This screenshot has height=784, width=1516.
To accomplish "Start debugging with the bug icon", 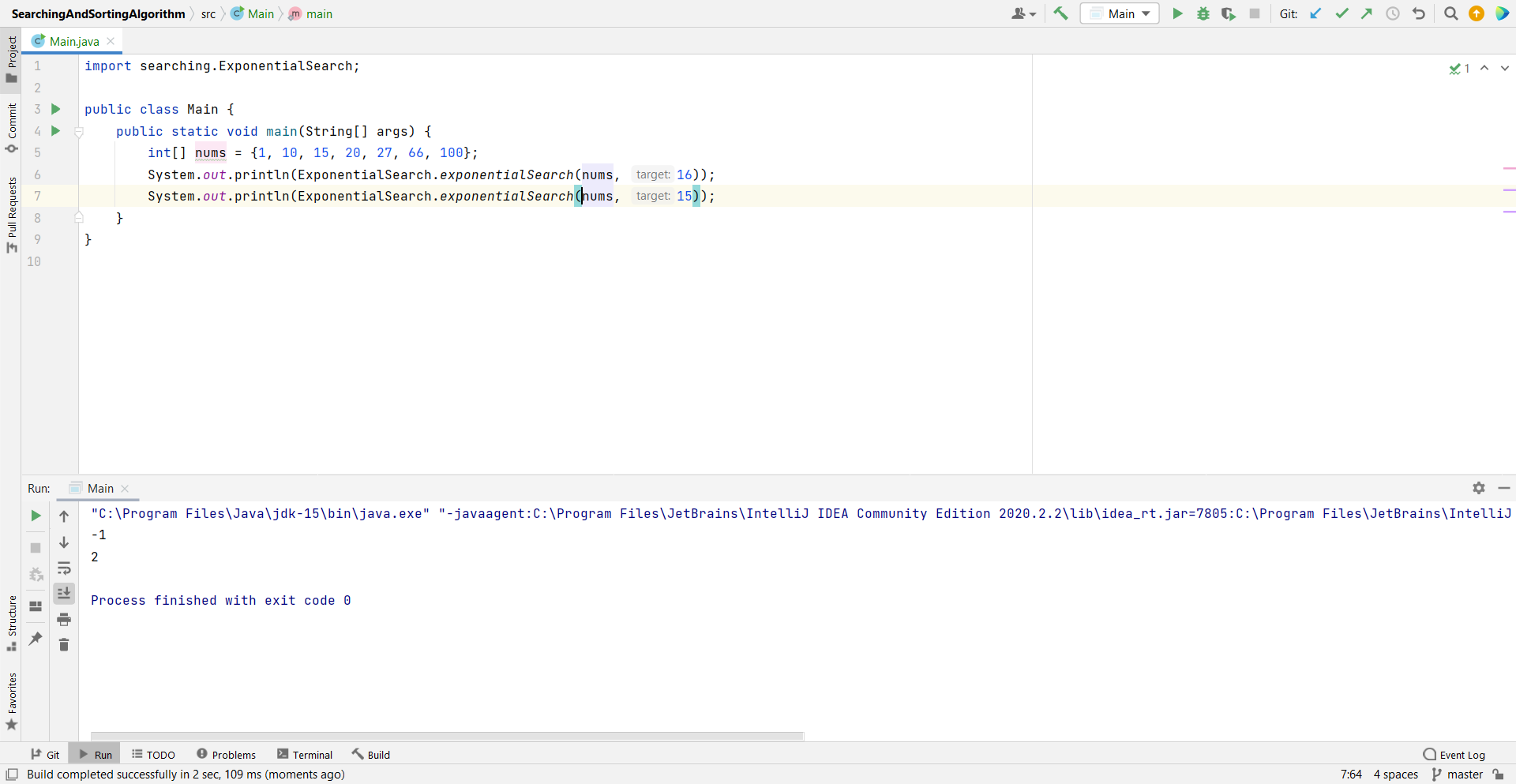I will pos(1203,13).
